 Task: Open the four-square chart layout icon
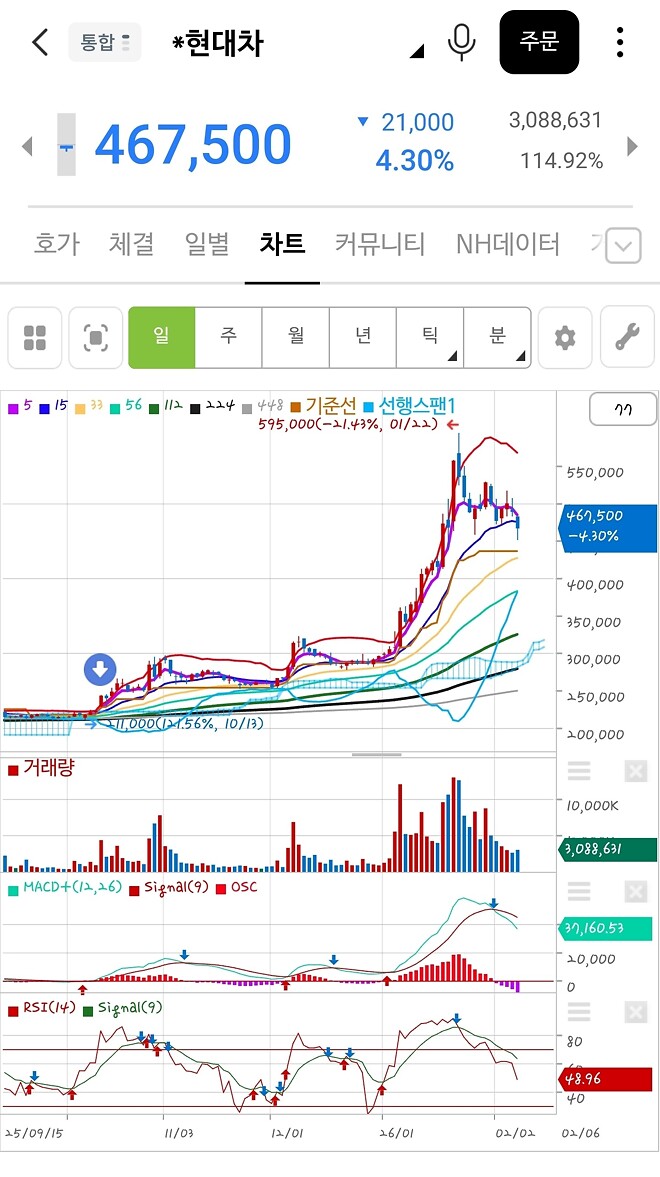coord(35,338)
